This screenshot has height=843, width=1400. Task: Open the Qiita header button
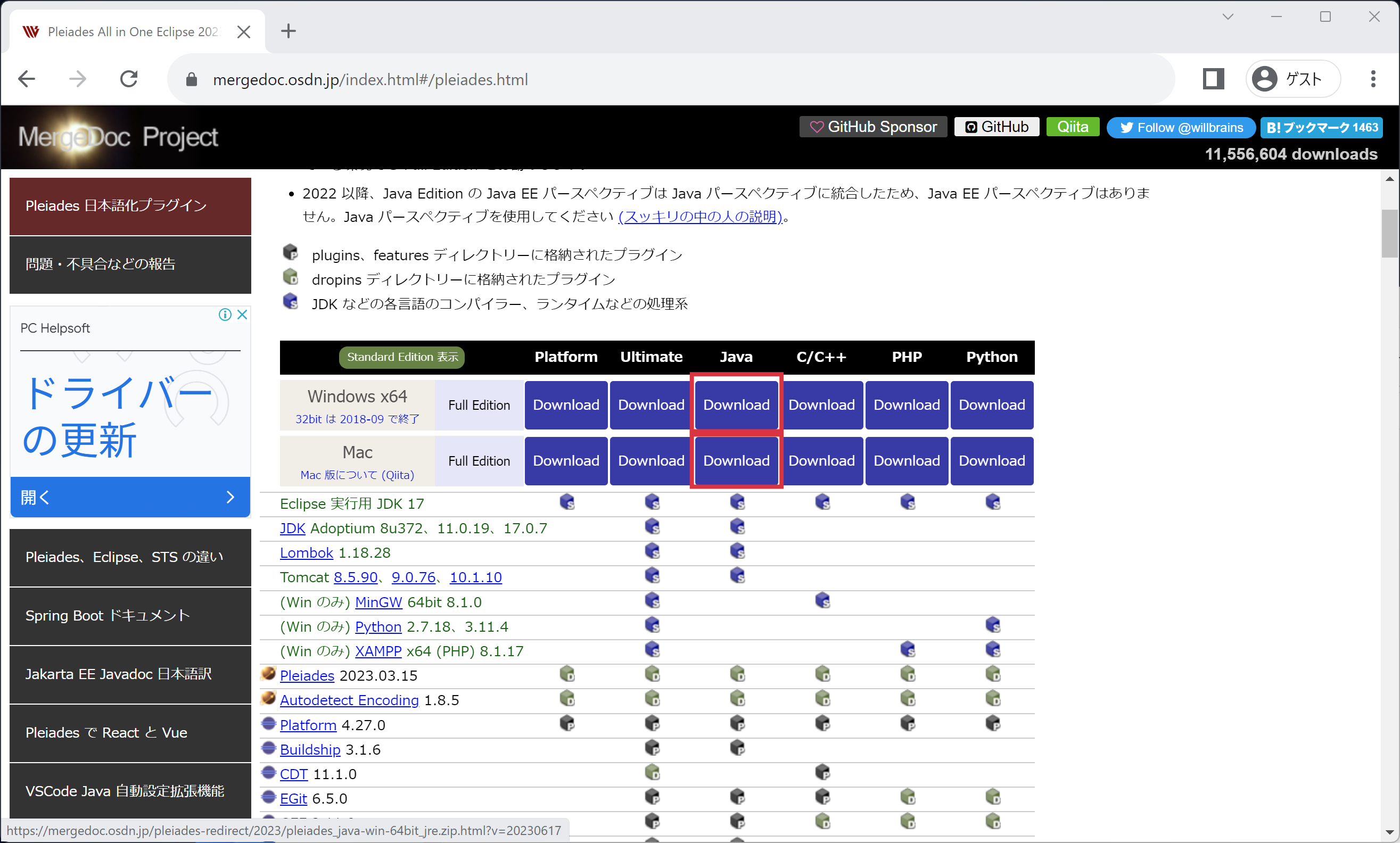(x=1072, y=127)
